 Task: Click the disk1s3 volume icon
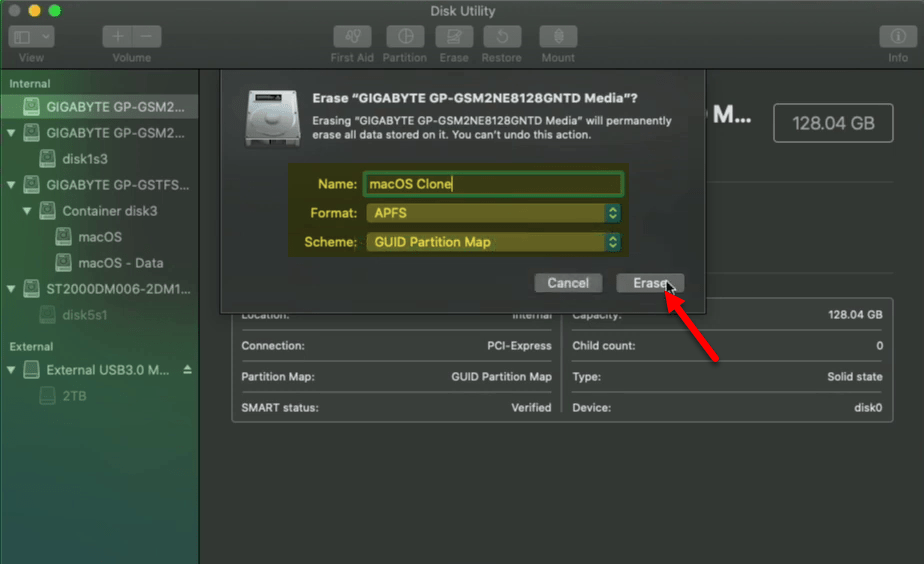click(47, 159)
